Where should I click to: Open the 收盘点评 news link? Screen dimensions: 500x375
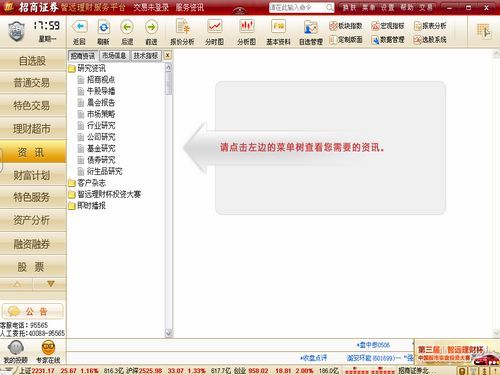click(314, 358)
